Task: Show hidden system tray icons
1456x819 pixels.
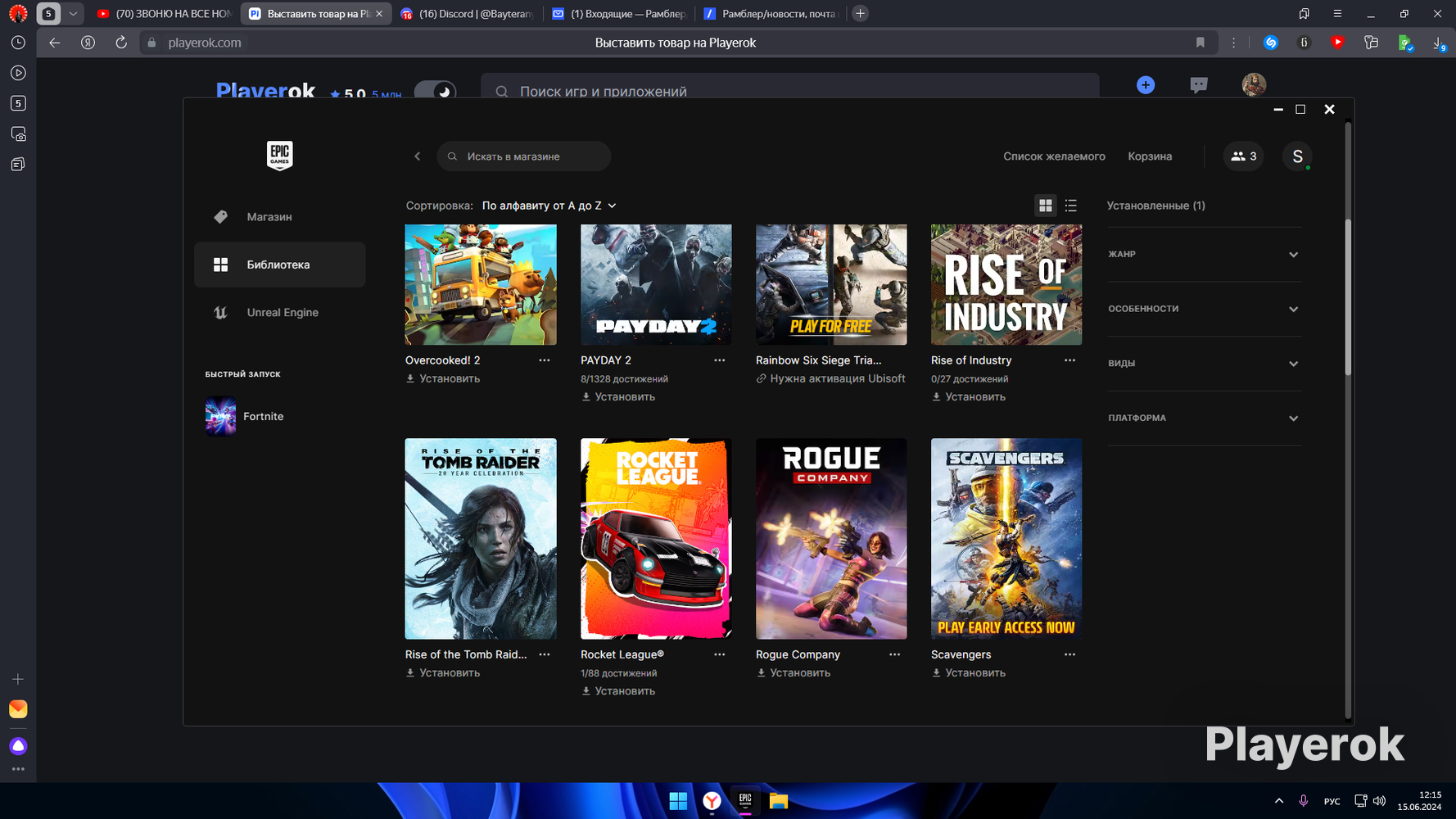Action: [1279, 801]
